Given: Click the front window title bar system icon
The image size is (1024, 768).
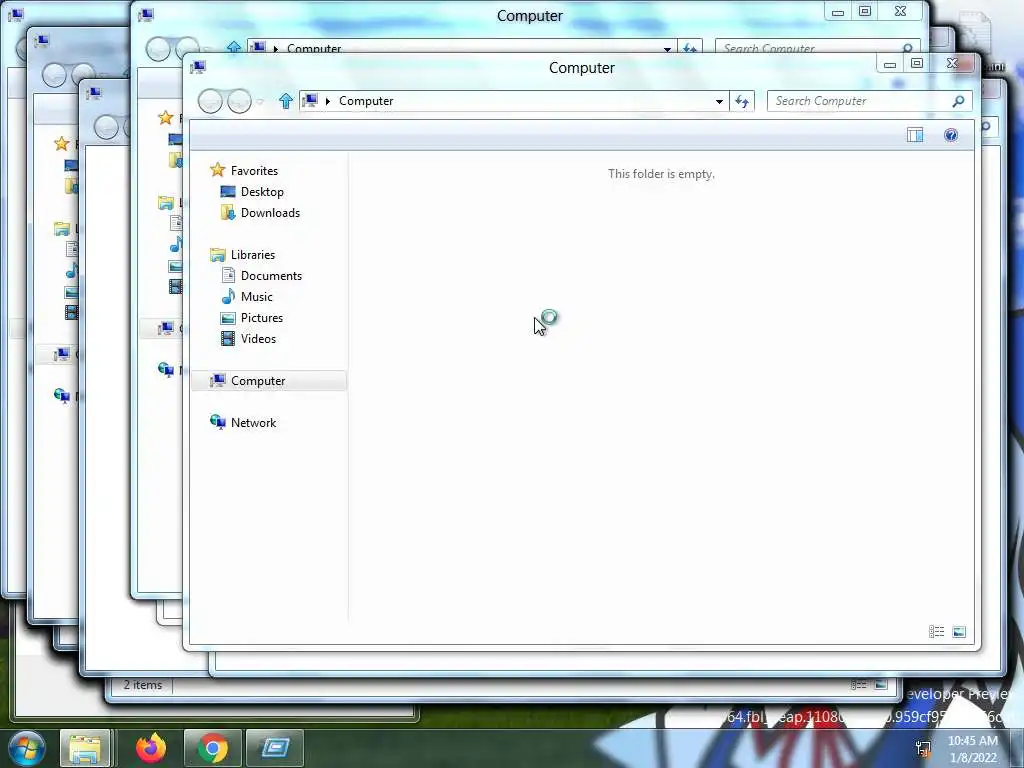Looking at the screenshot, I should [x=198, y=67].
